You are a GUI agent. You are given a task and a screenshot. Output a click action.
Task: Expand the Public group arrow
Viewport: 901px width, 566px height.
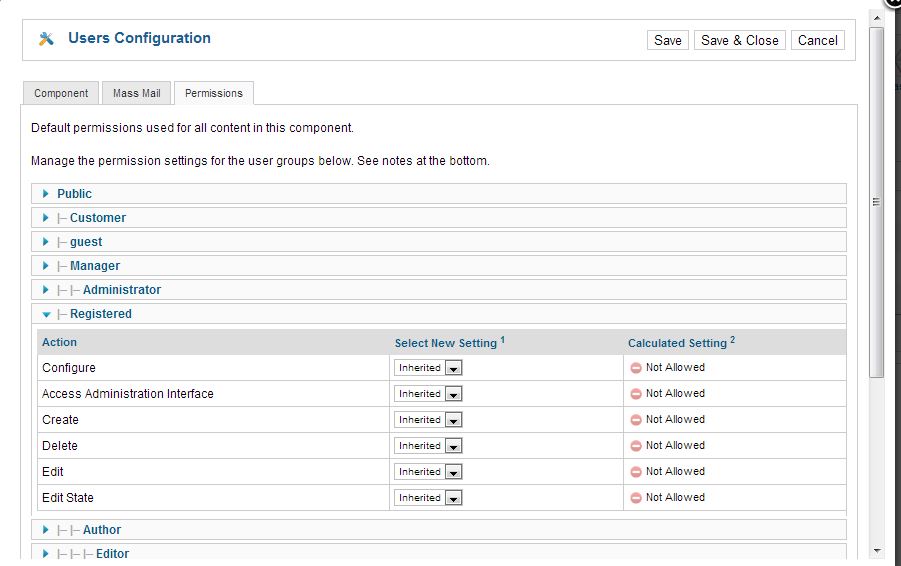[x=46, y=194]
